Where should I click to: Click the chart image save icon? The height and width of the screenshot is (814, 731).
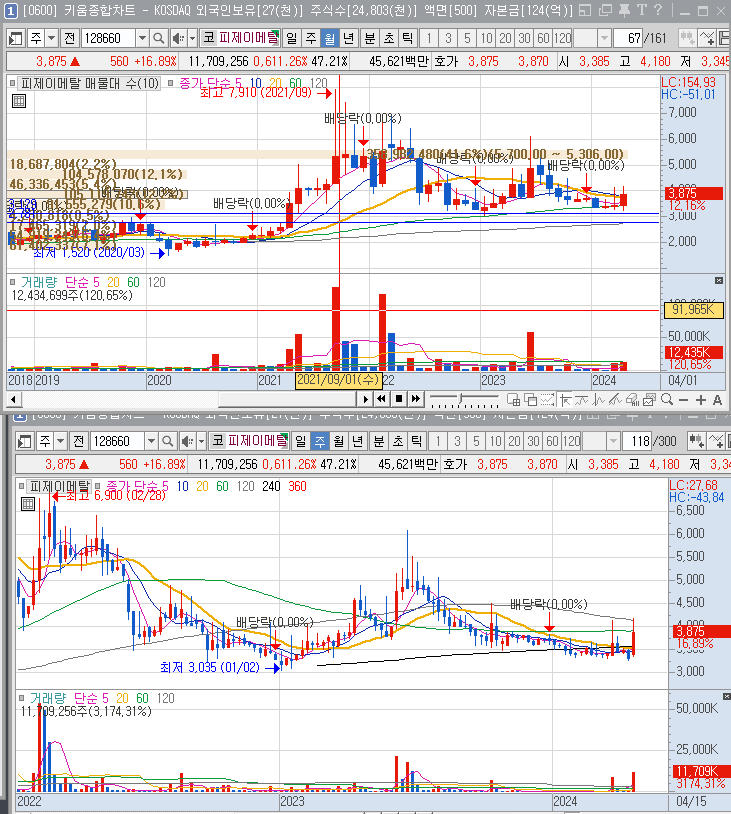click(649, 400)
